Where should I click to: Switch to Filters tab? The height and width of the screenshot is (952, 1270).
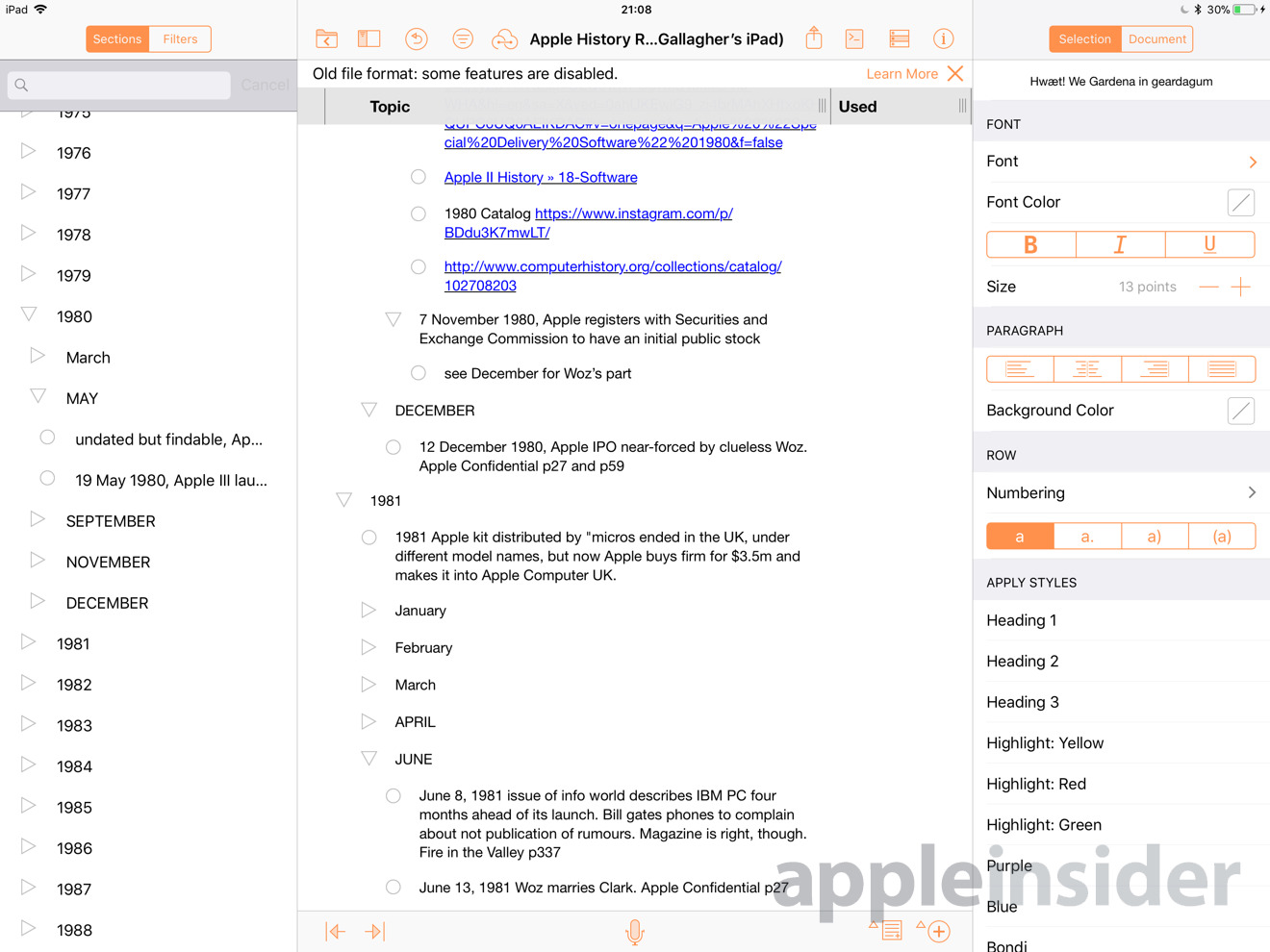pos(180,39)
